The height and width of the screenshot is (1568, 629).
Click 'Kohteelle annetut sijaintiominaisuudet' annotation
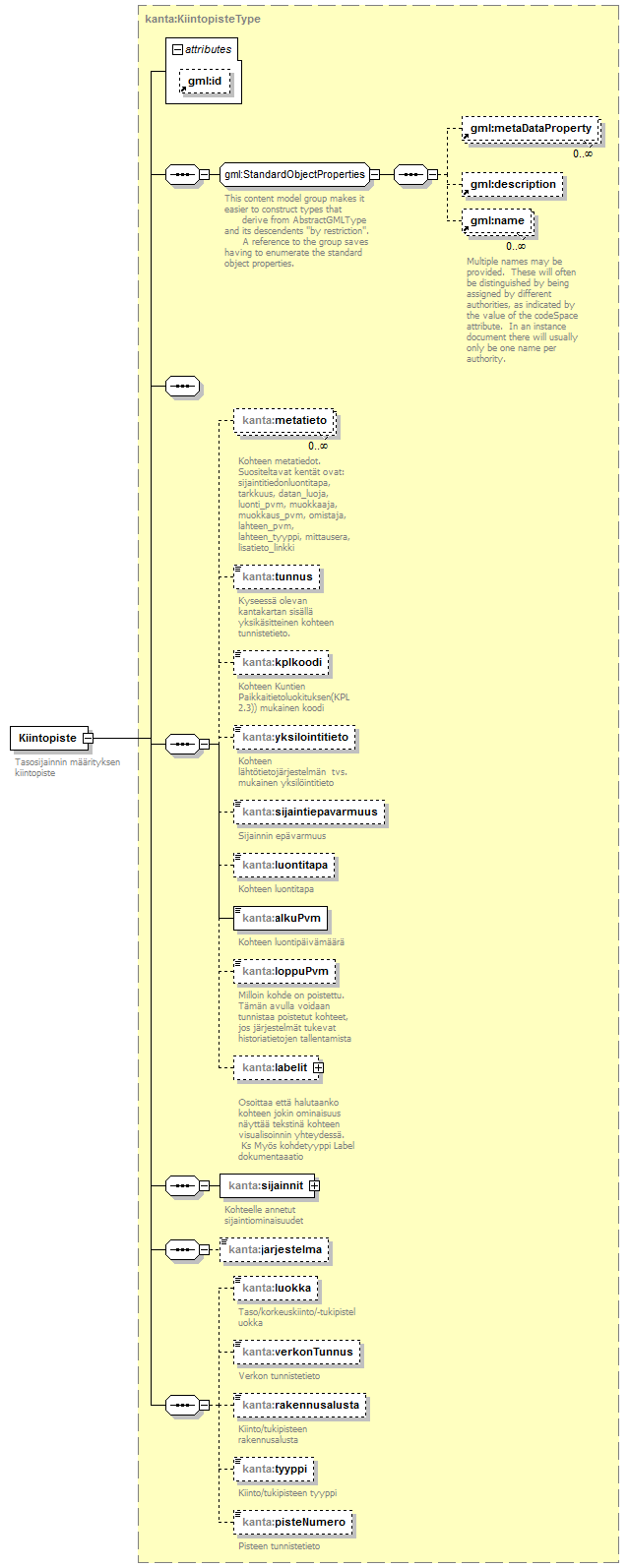264,1215
